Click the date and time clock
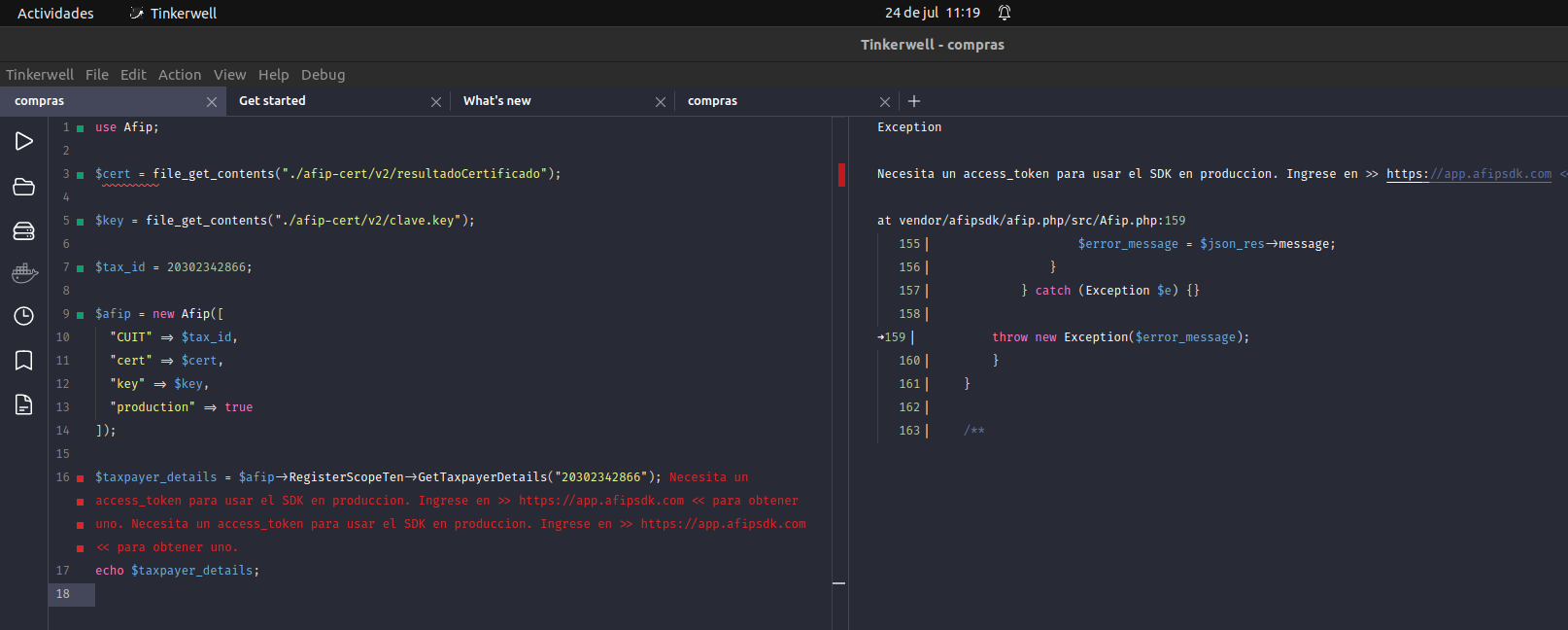Screen dimensions: 1568x630 tap(932, 13)
